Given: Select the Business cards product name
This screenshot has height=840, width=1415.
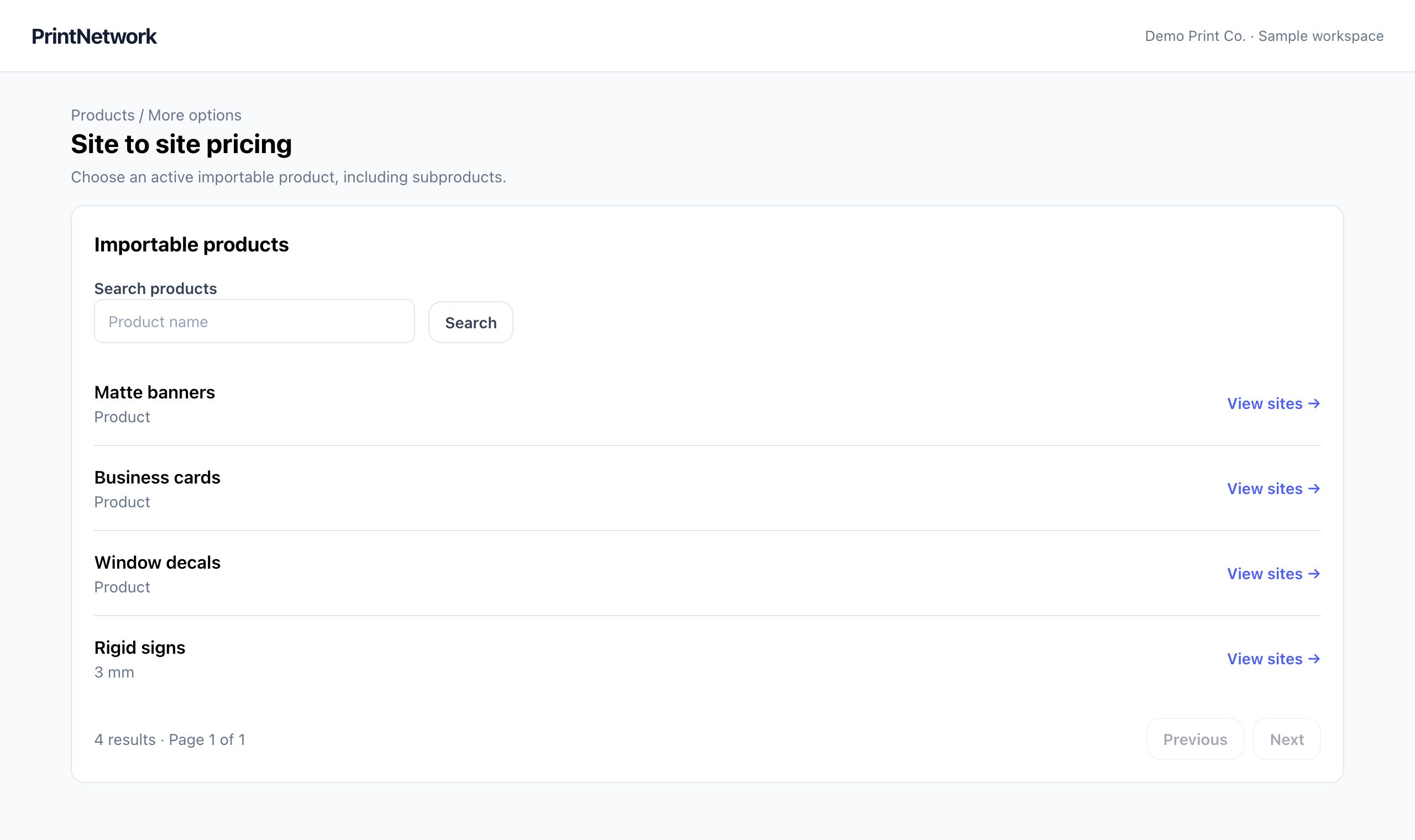Looking at the screenshot, I should 158,477.
